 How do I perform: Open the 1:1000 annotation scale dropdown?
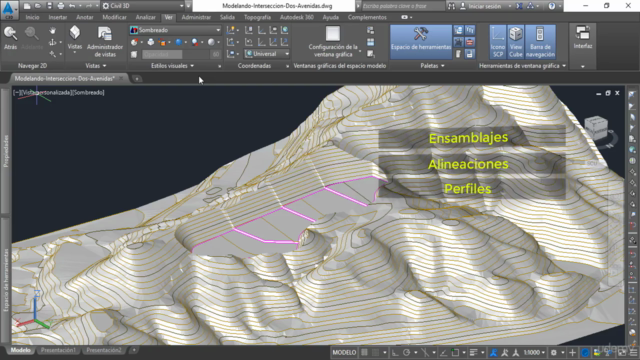click(x=534, y=353)
